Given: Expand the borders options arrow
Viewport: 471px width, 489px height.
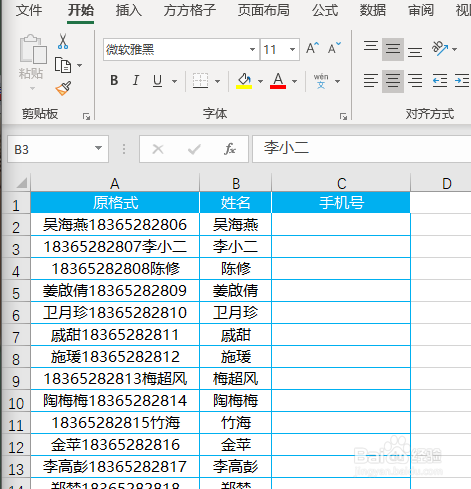Looking at the screenshot, I should [217, 81].
